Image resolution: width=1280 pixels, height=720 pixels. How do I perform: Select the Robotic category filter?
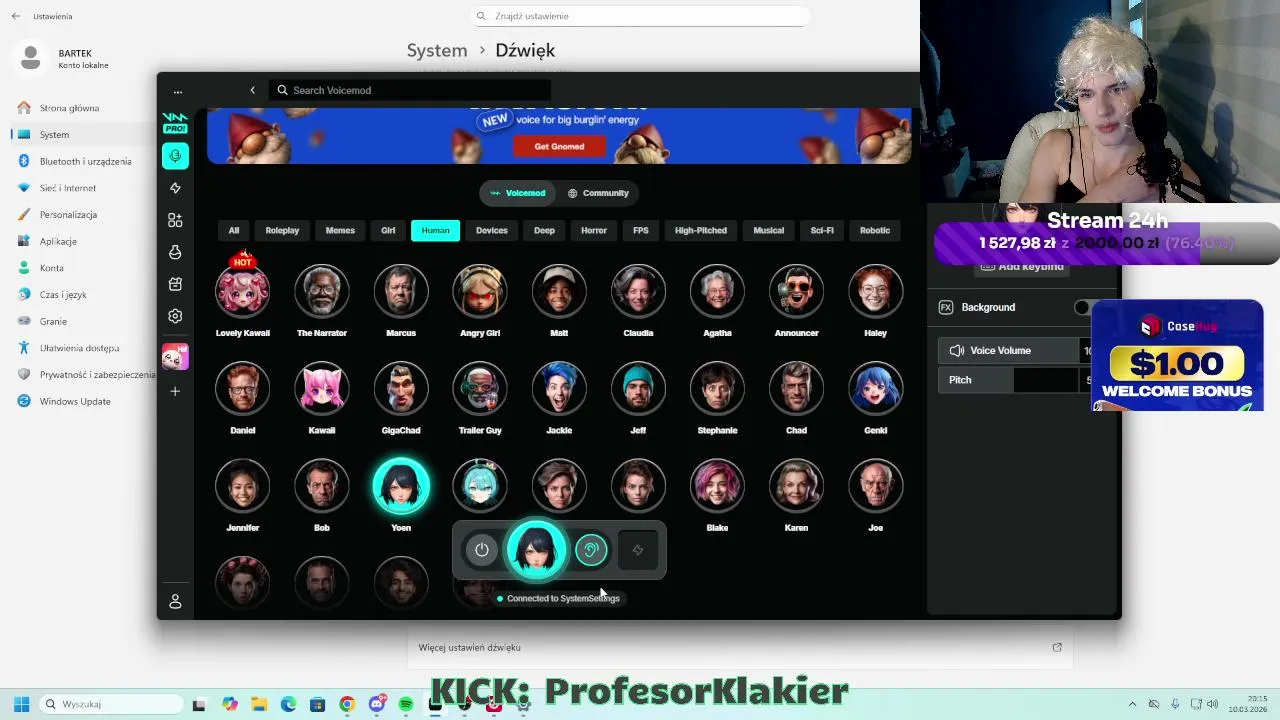pyautogui.click(x=875, y=230)
